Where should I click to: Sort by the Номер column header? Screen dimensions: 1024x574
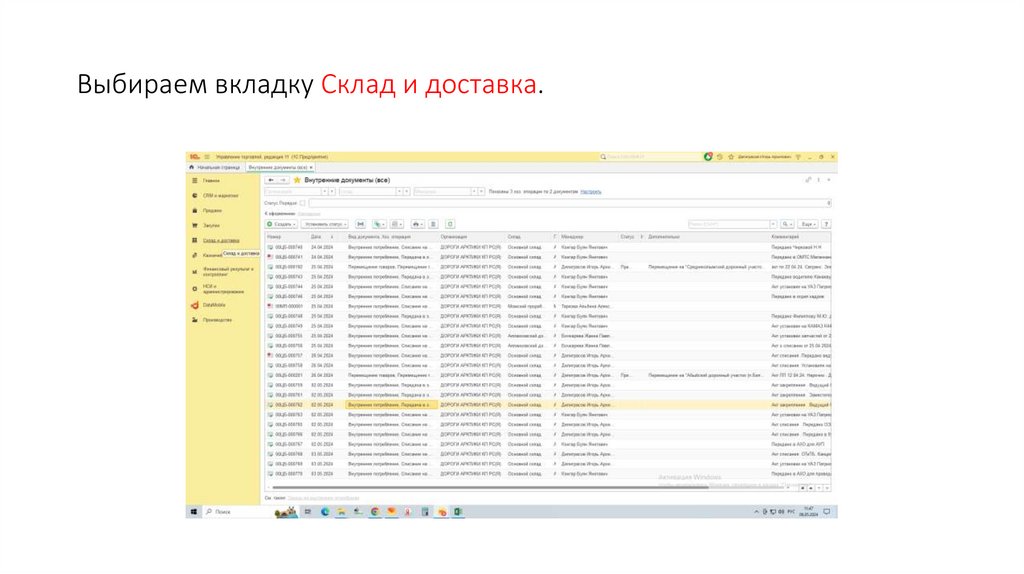[274, 236]
